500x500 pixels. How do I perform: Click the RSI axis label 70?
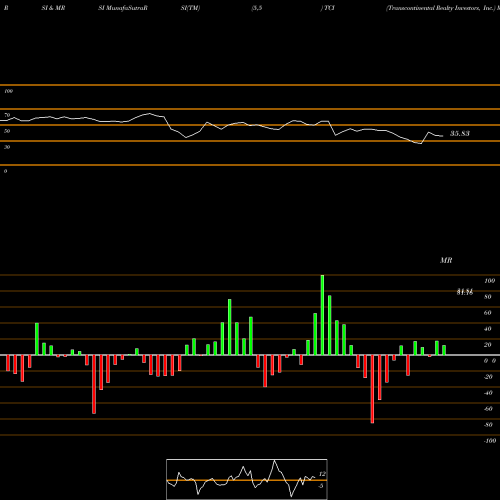click(7, 115)
